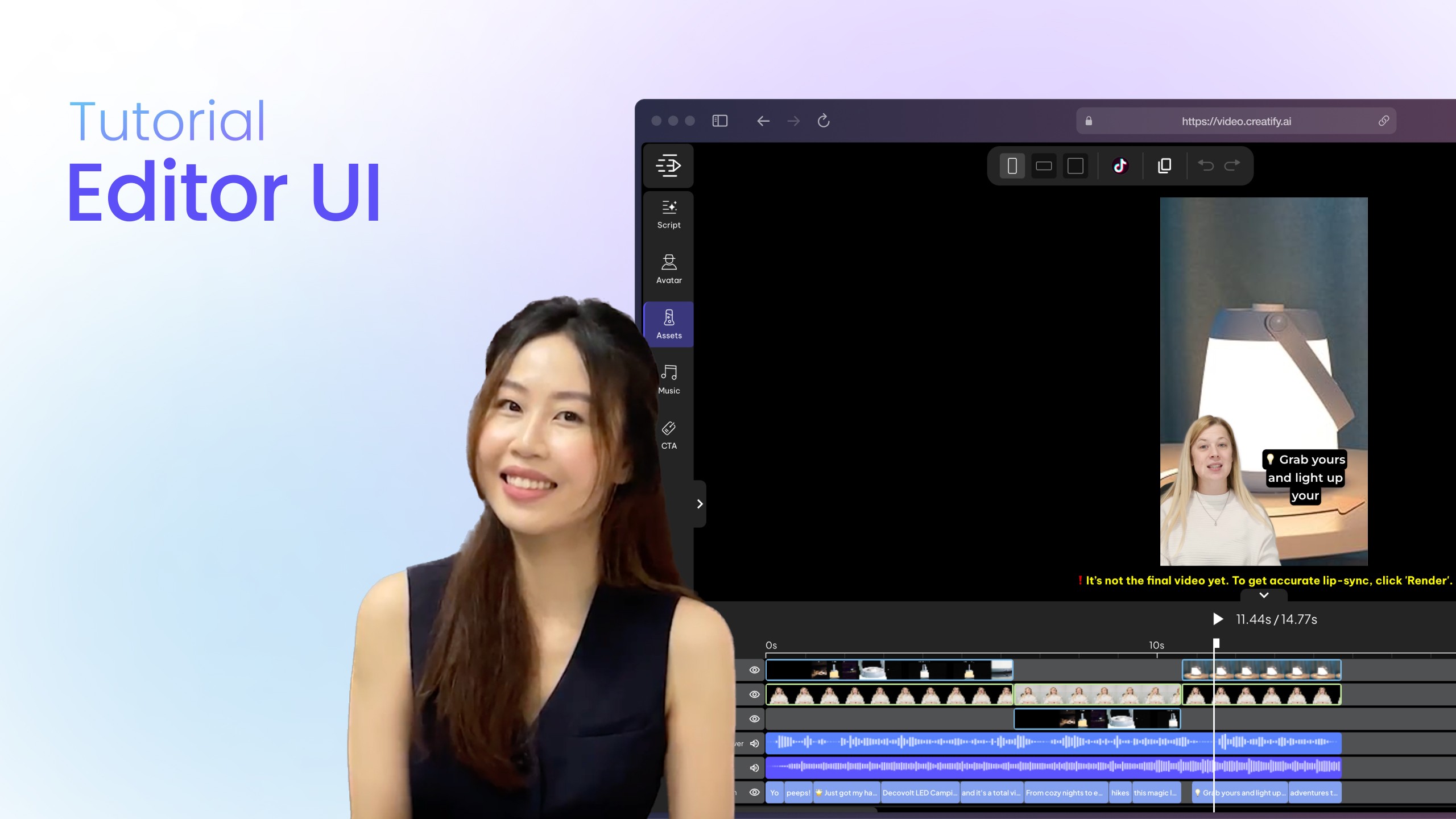
Task: Click the duplicate copy icon
Action: point(1164,166)
